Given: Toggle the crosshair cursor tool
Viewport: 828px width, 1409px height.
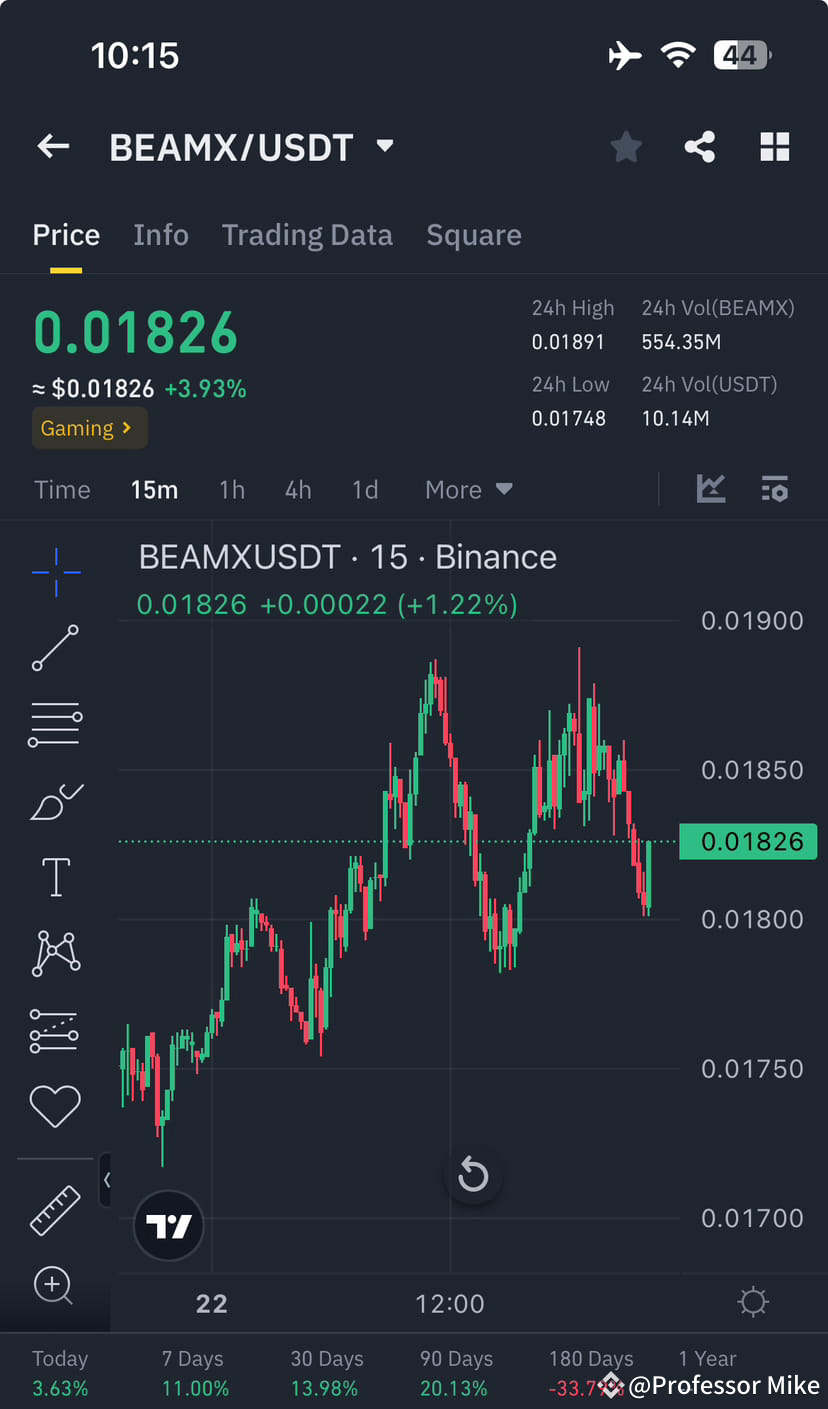Looking at the screenshot, I should 55,572.
